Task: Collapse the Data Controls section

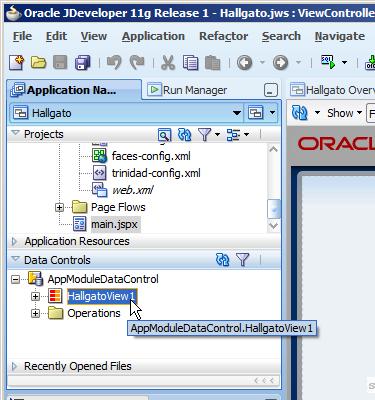Action: pyautogui.click(x=15, y=259)
